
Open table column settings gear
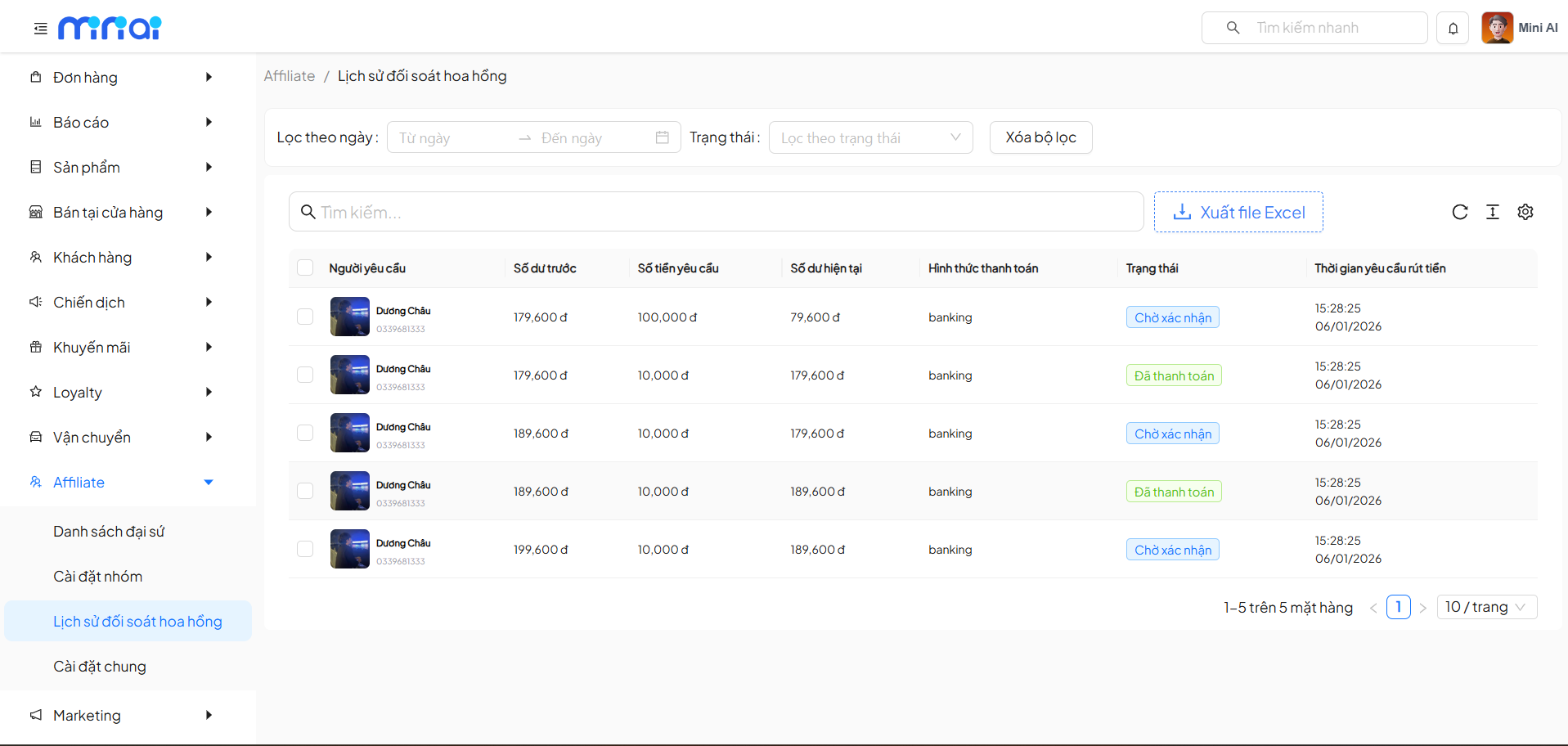(x=1525, y=213)
